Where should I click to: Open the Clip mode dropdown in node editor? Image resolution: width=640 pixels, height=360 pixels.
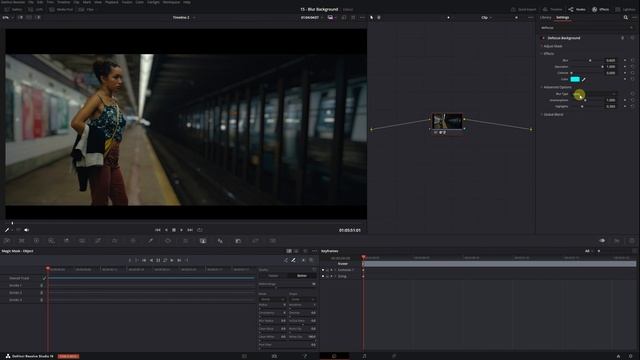point(486,18)
